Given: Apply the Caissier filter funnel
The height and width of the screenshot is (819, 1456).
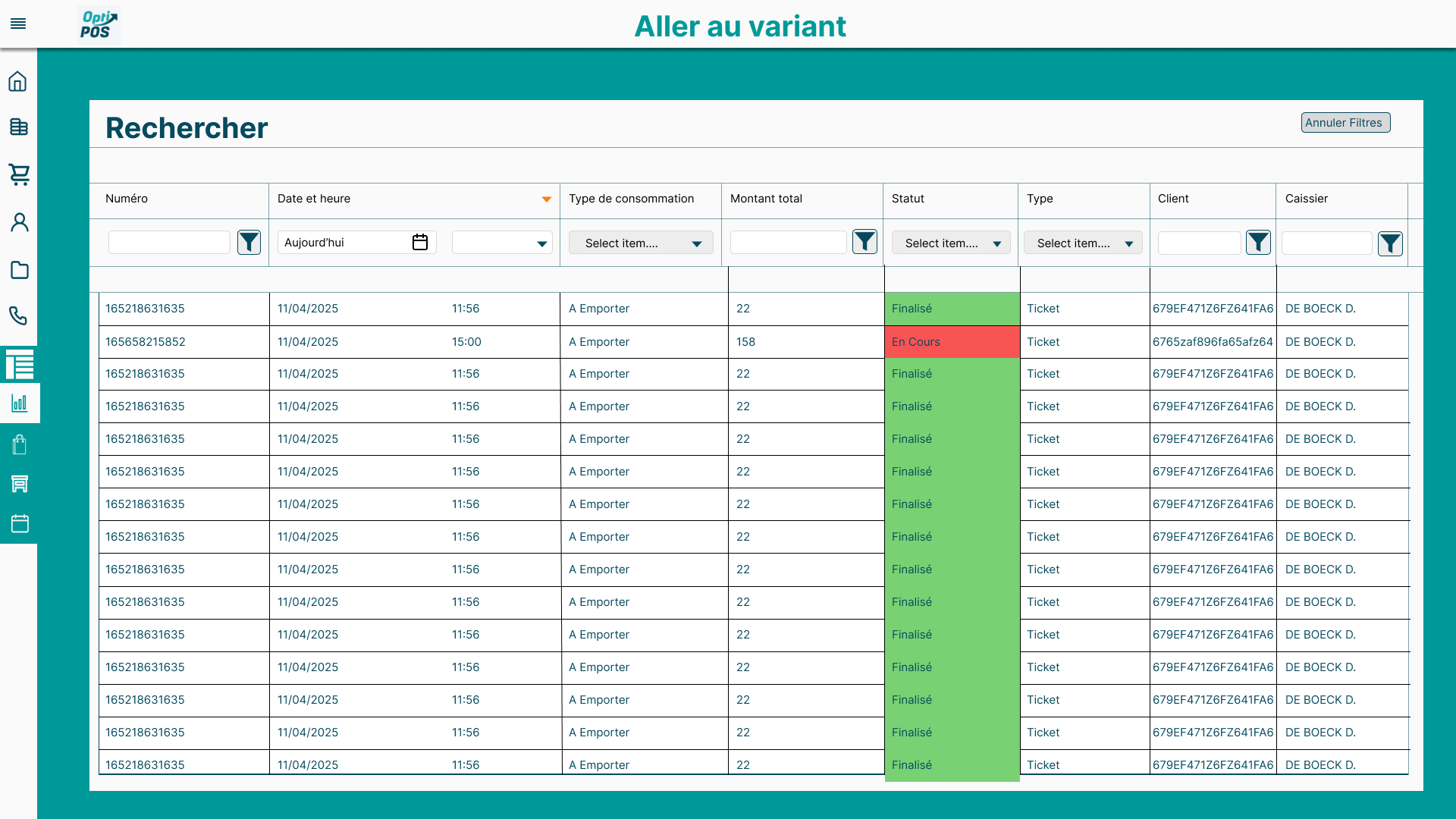Looking at the screenshot, I should coord(1390,243).
